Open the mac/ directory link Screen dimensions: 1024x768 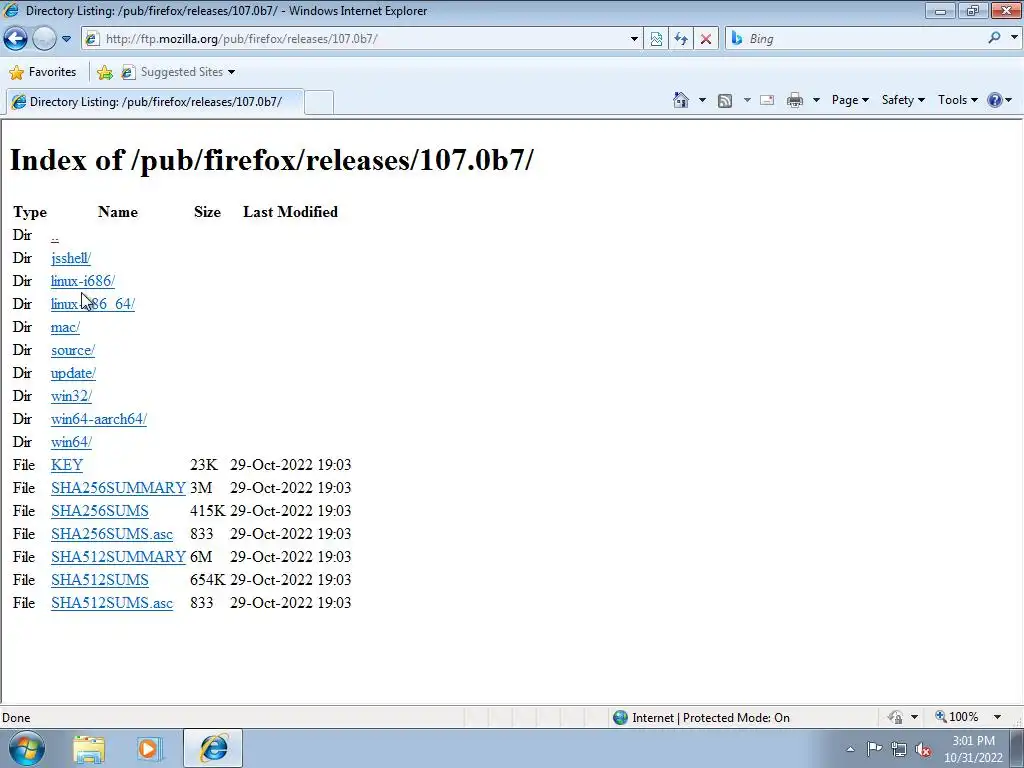click(x=65, y=327)
